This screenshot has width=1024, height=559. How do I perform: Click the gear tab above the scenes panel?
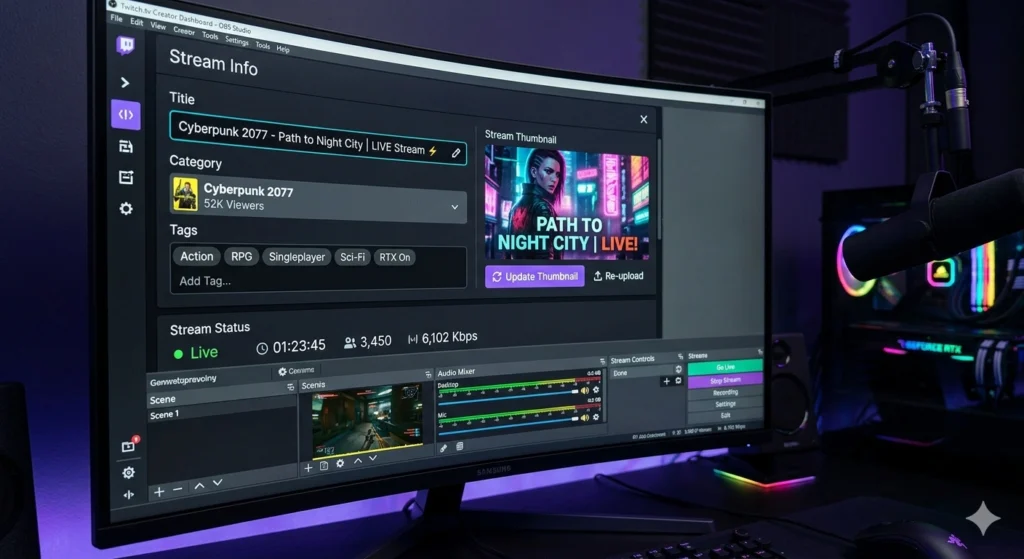click(296, 371)
